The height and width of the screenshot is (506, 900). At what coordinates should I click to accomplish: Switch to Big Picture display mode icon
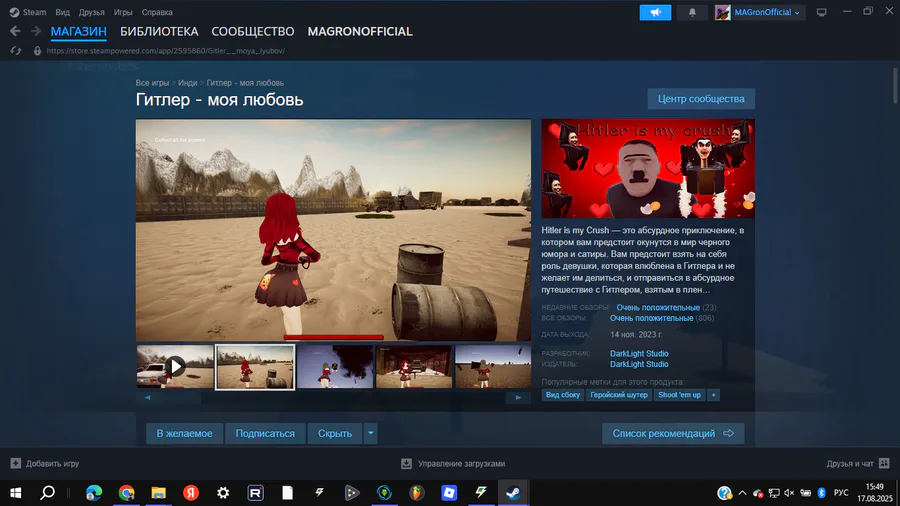[821, 12]
